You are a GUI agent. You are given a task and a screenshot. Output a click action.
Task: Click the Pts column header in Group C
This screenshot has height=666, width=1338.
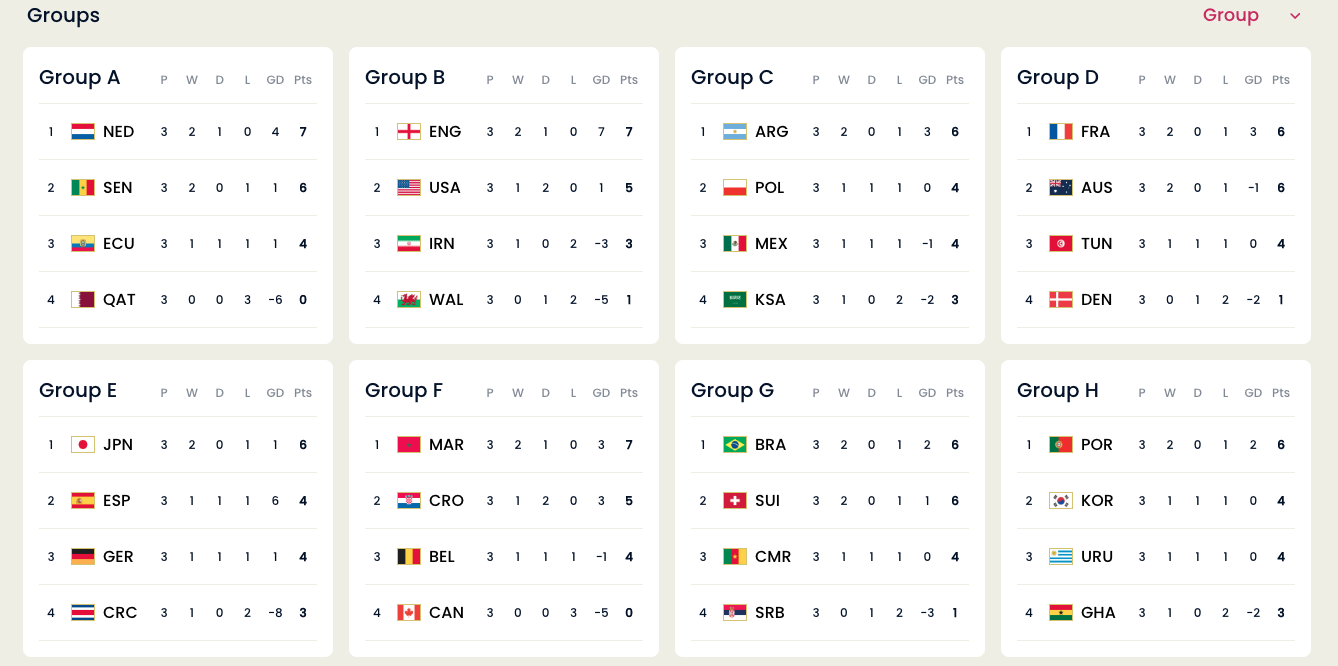pos(955,80)
